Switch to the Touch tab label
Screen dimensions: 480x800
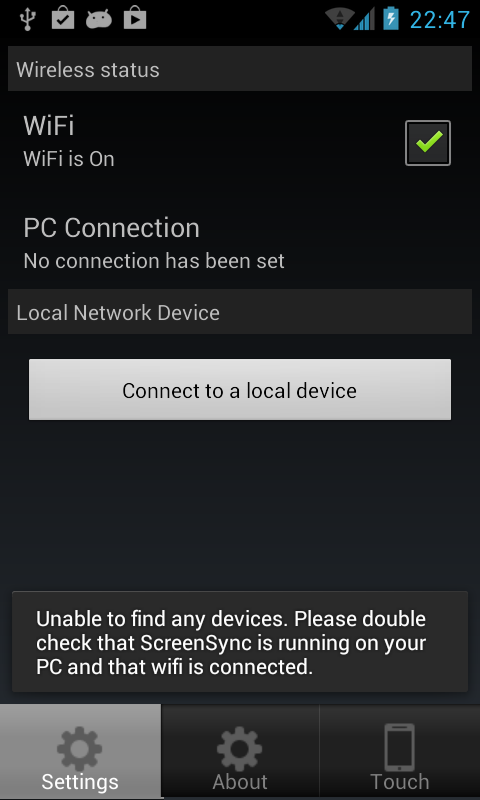[x=399, y=782]
